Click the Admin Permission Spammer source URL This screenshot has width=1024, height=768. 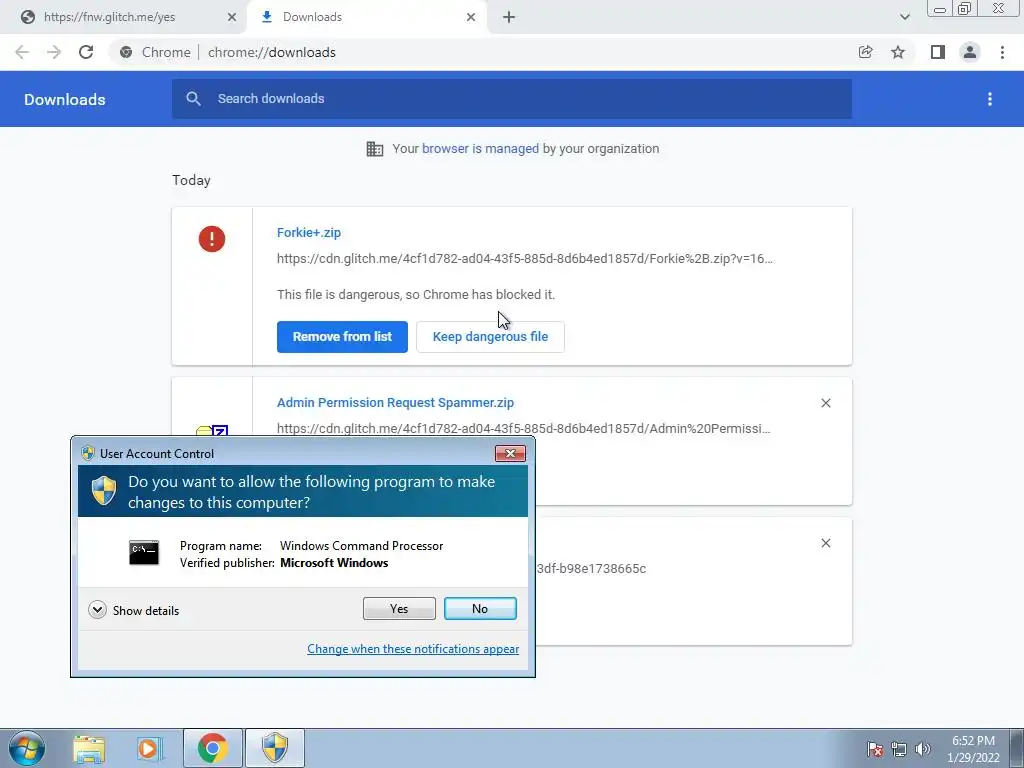click(x=524, y=428)
